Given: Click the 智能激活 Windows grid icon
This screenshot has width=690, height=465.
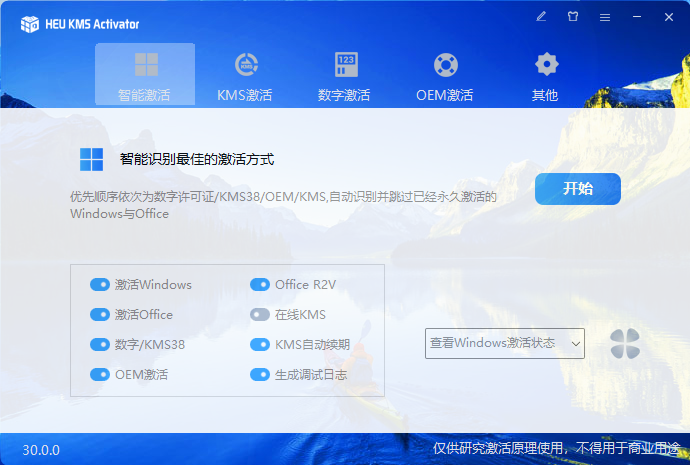Looking at the screenshot, I should click(146, 65).
